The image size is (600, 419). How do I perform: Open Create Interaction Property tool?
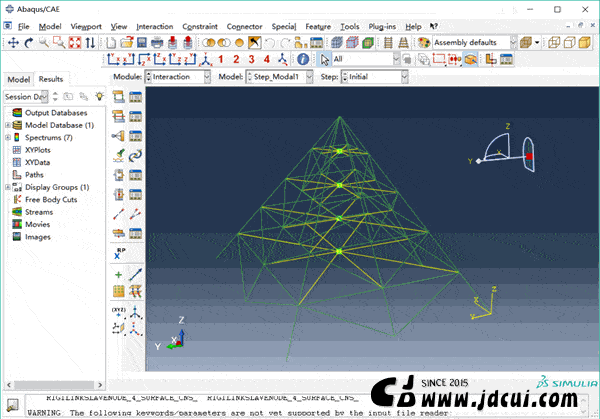tap(119, 116)
